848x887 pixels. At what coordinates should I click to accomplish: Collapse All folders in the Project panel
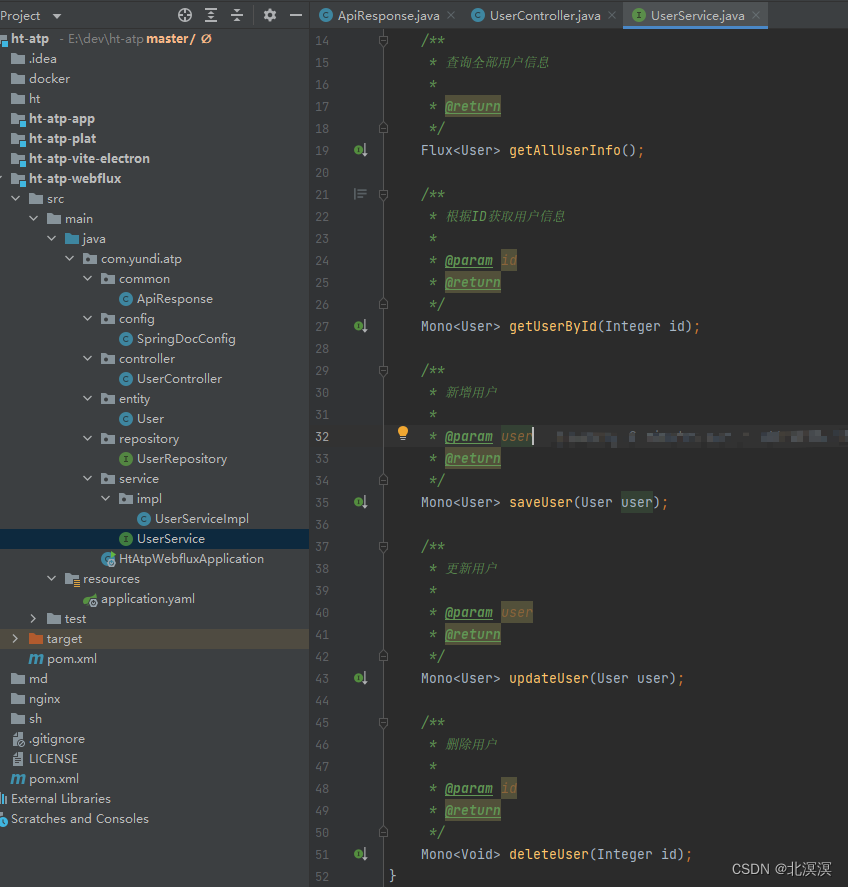237,15
